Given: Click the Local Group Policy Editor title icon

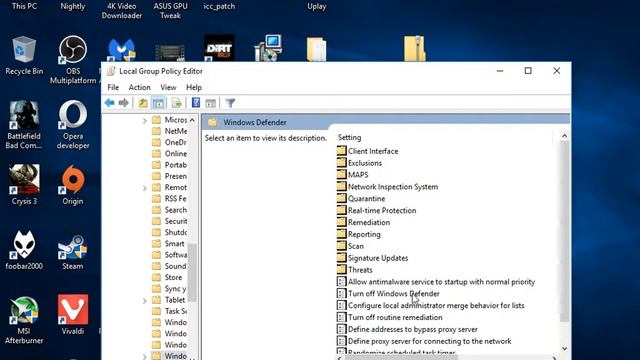Looking at the screenshot, I should tap(111, 71).
